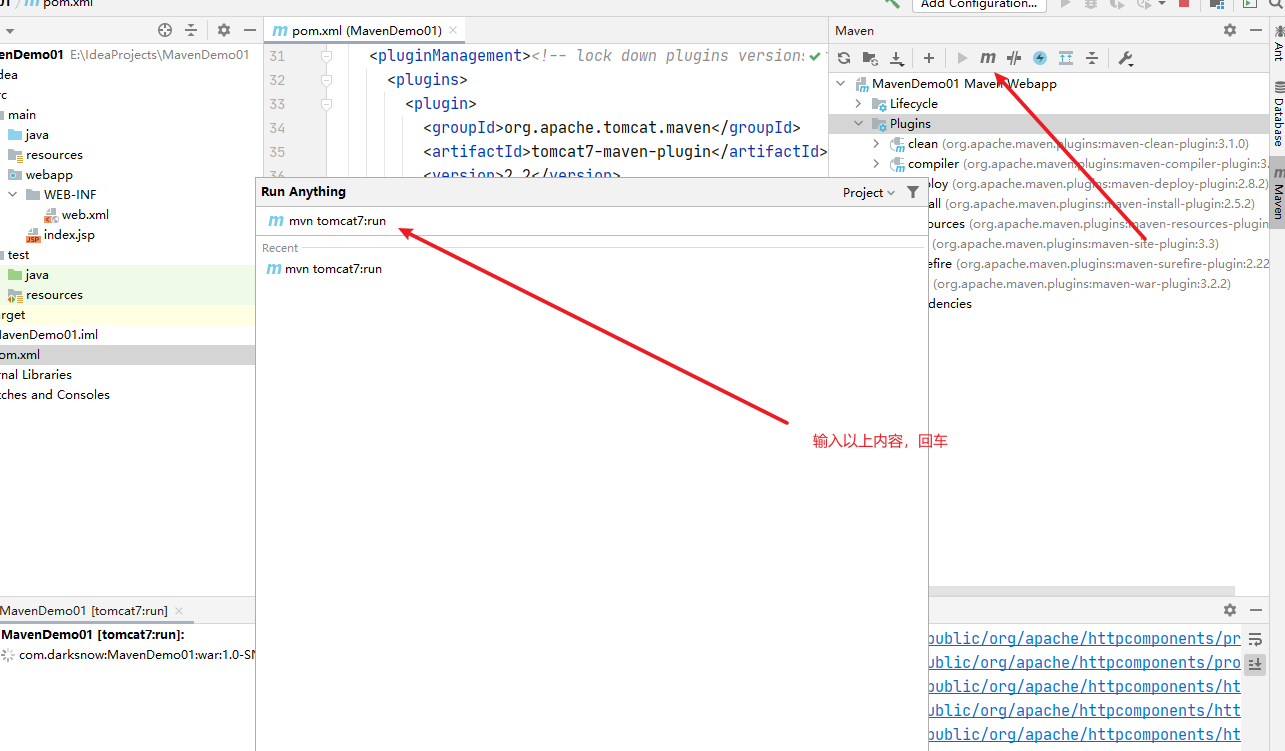
Task: Click the green inspection checkmark in the editor
Action: pos(816,56)
